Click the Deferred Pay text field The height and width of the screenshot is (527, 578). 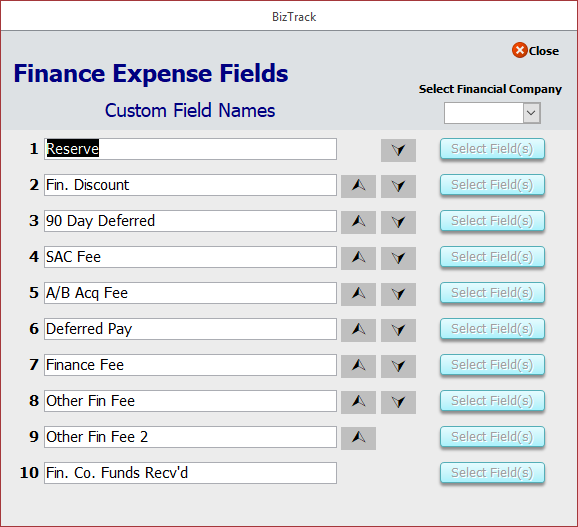click(190, 329)
